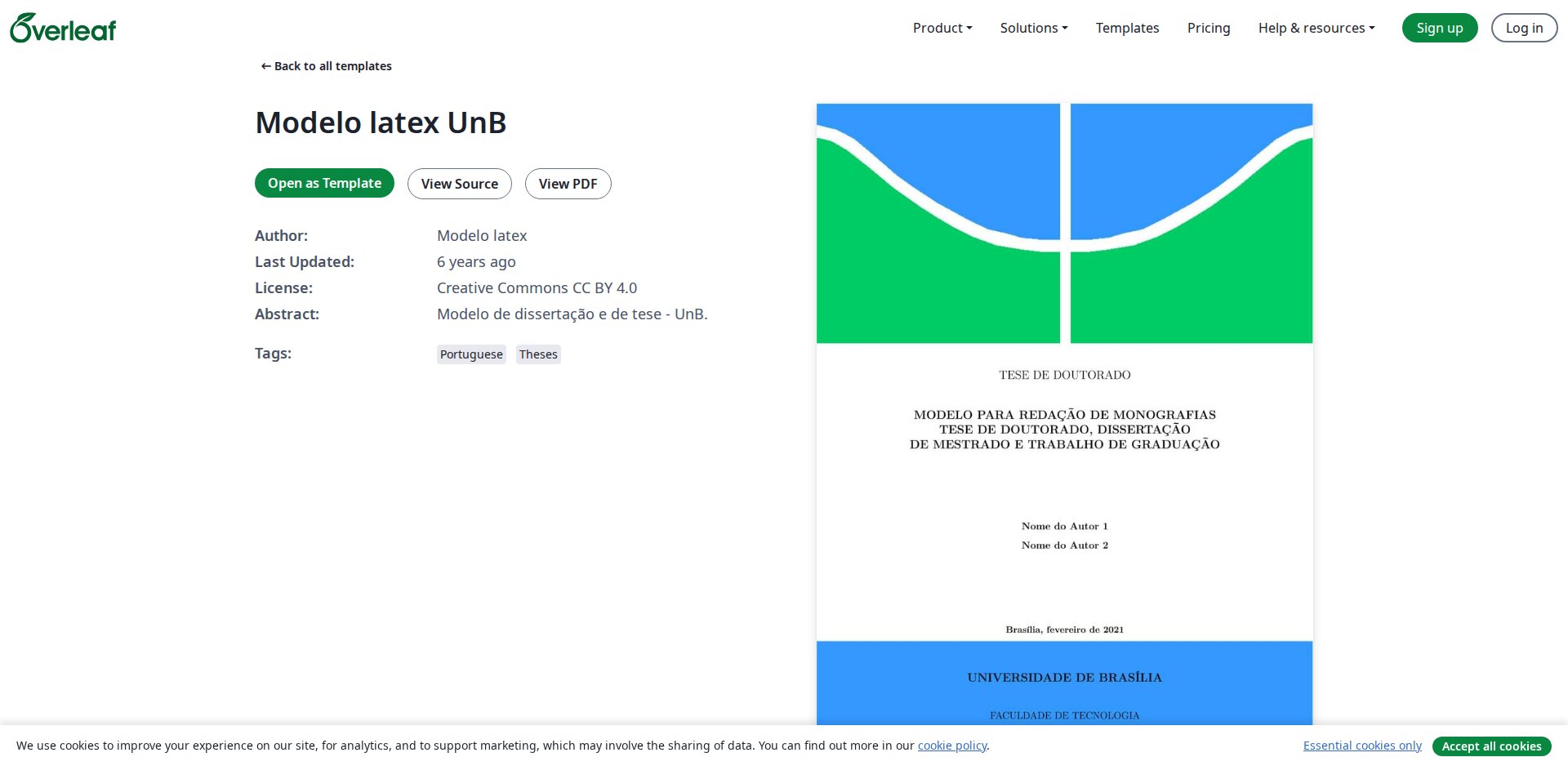Click the View PDF button
Screen dimensions: 1568x766
coord(568,184)
